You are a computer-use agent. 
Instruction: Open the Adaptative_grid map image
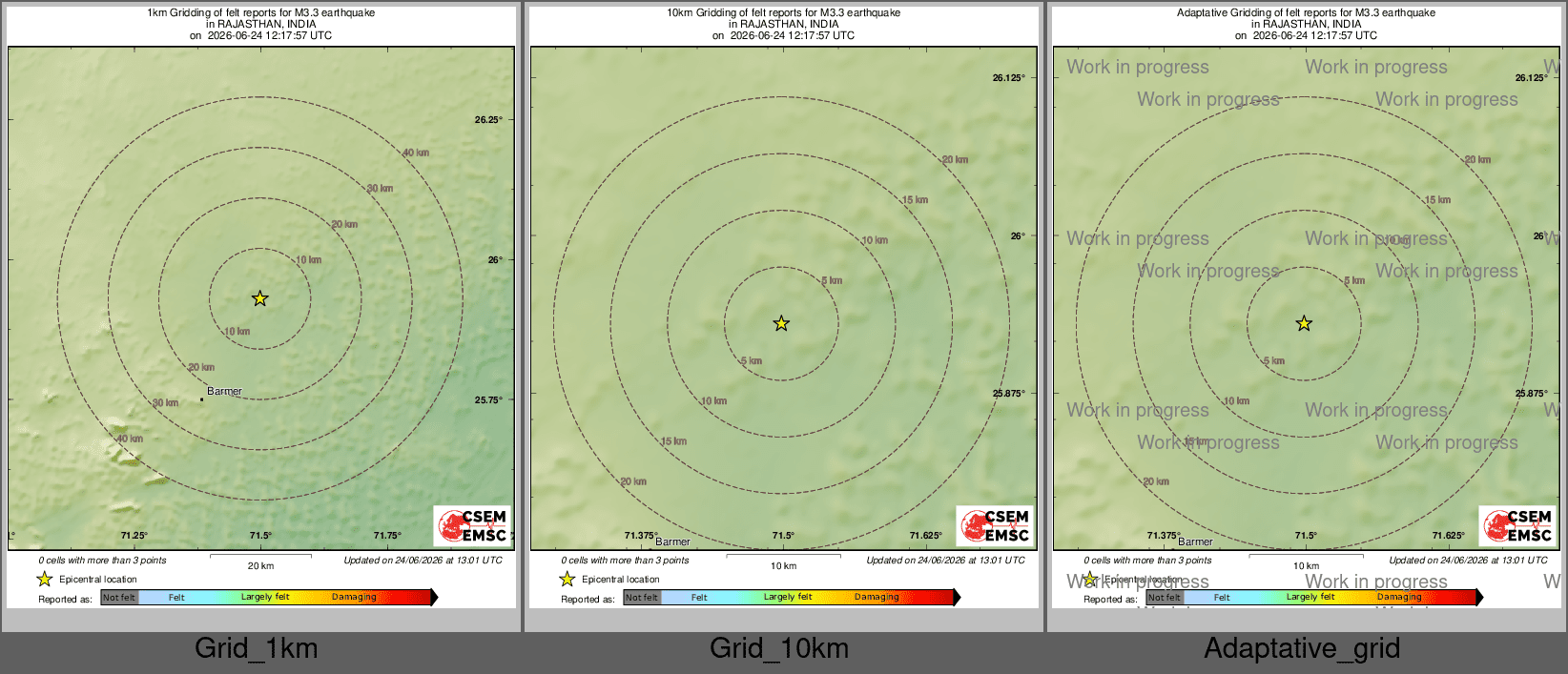pyautogui.click(x=1307, y=306)
